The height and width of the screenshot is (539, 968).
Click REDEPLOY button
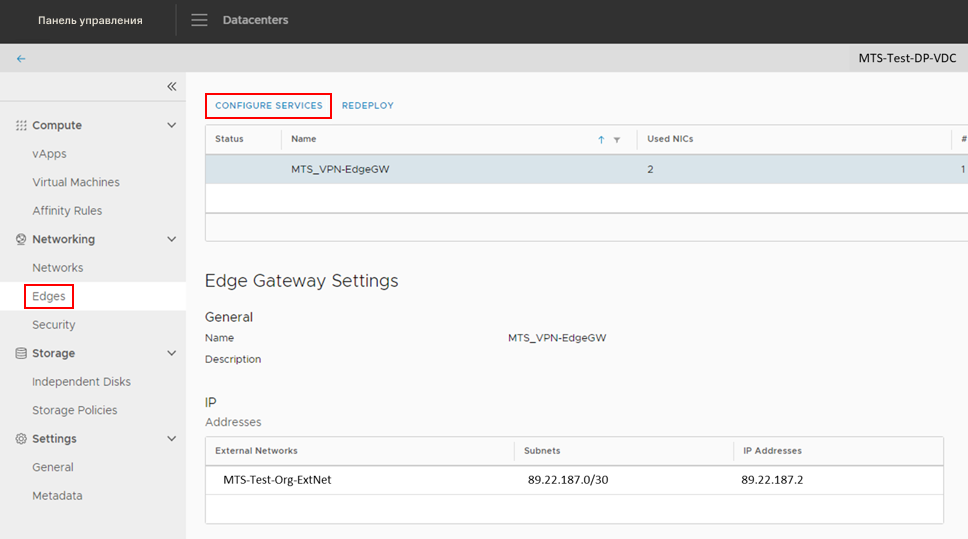(368, 105)
